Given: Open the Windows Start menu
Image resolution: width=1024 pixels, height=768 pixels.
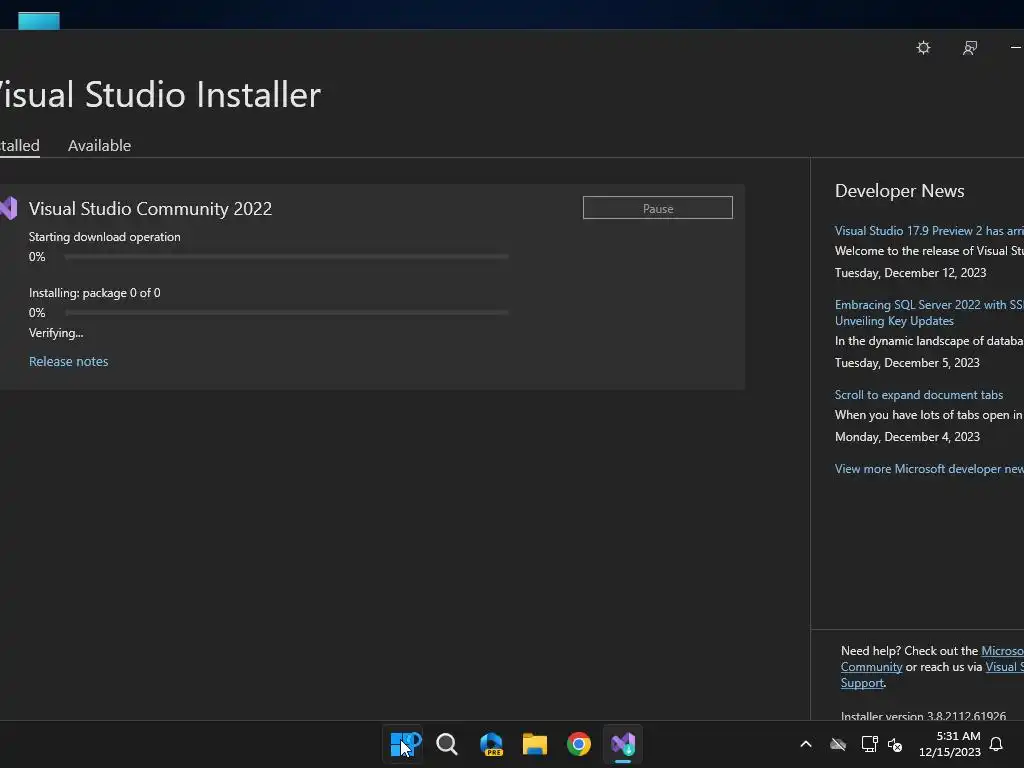Looking at the screenshot, I should [402, 744].
